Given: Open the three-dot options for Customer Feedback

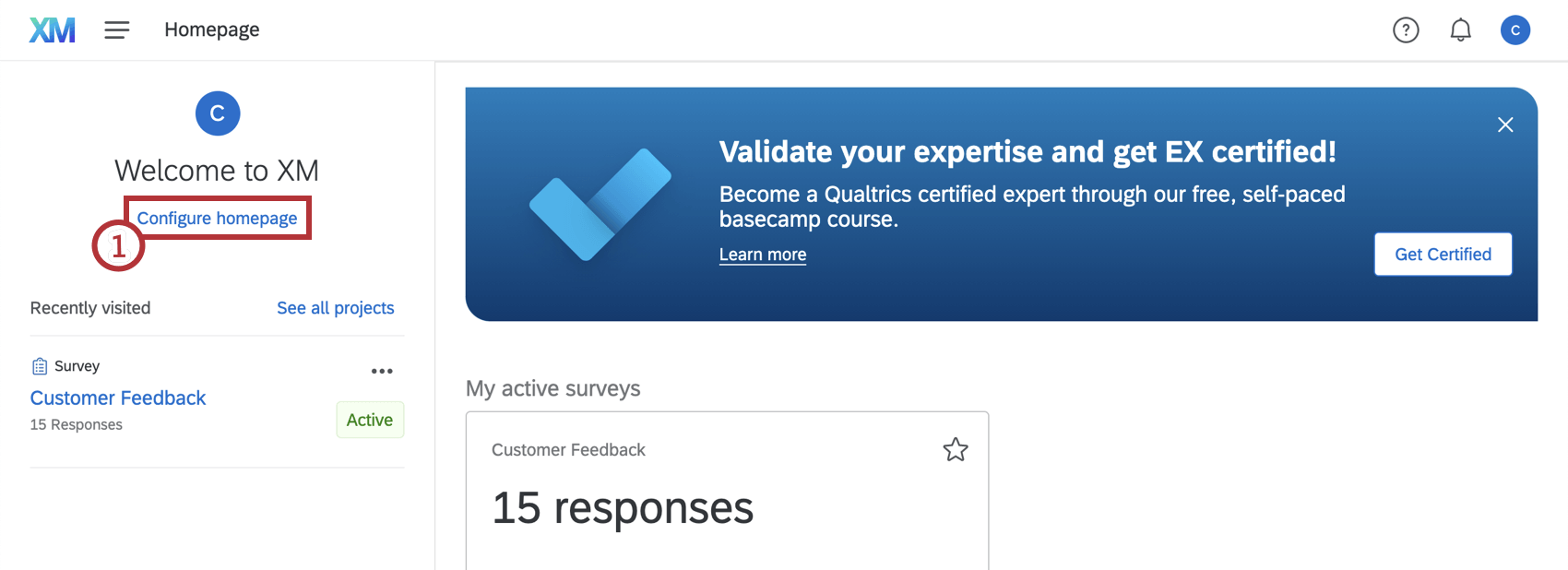Looking at the screenshot, I should 382,371.
